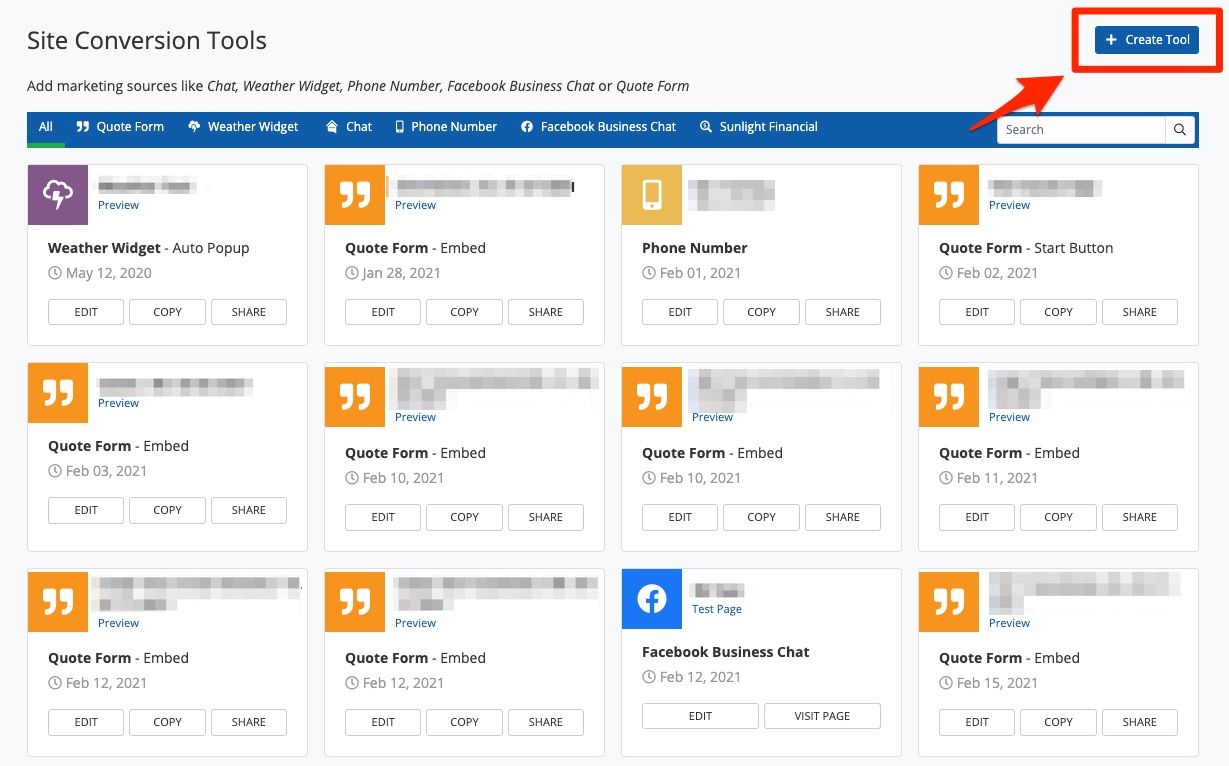Viewport: 1229px width, 766px height.
Task: Click the orange quote icon dated Feb 03, 2021
Action: pos(58,393)
